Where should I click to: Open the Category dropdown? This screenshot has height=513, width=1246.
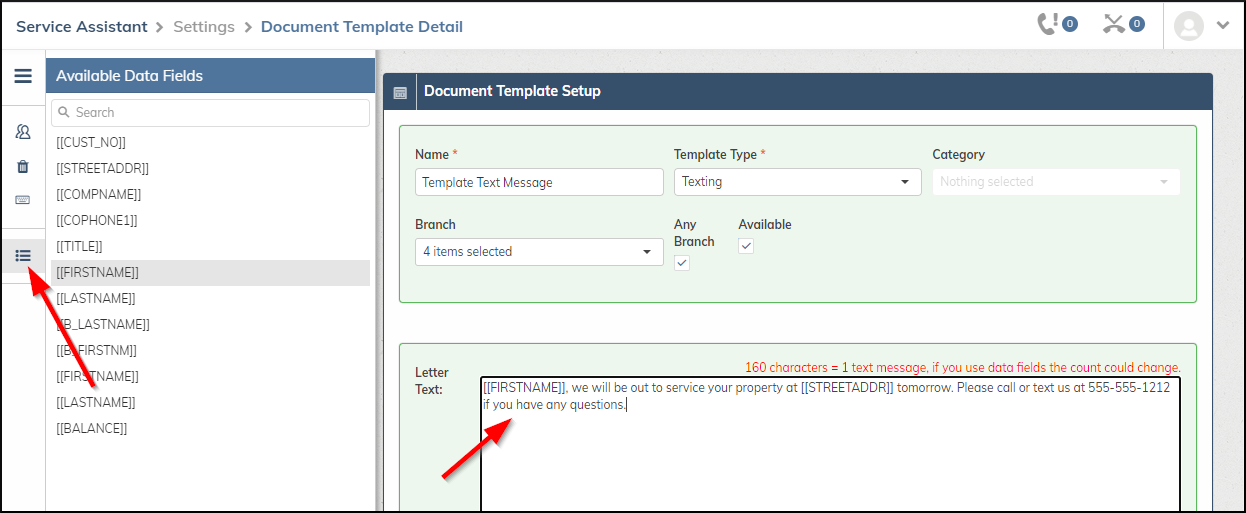point(1055,182)
